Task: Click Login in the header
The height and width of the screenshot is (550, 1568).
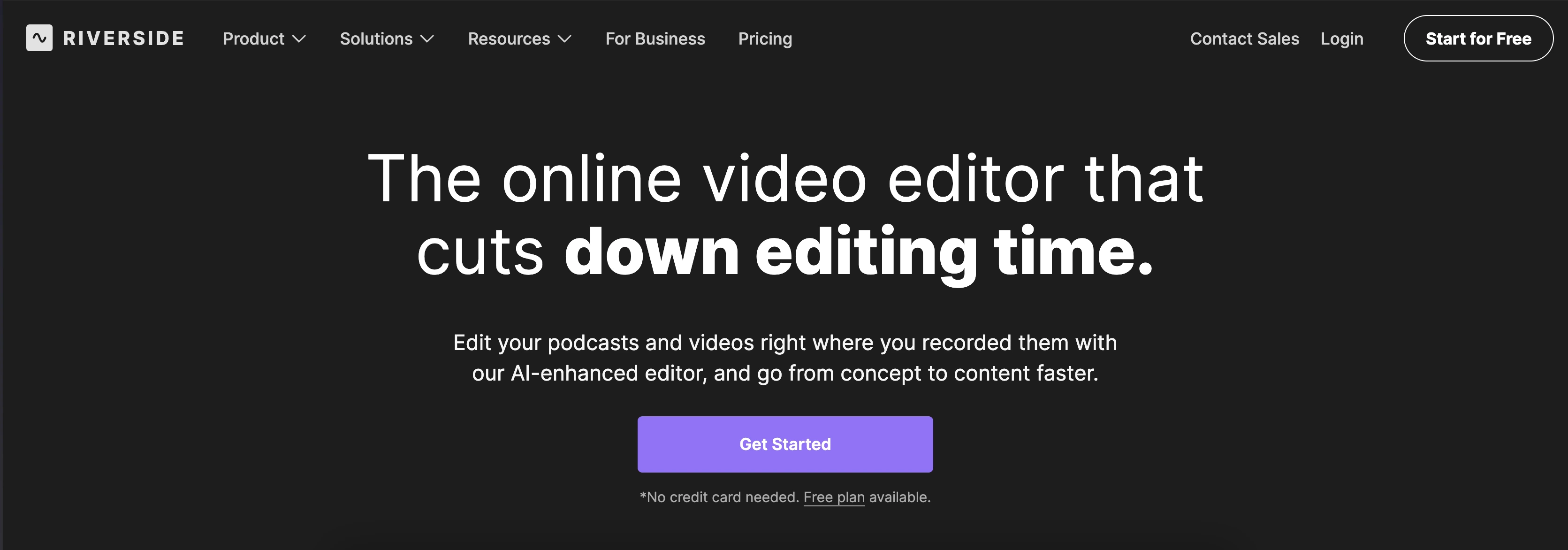Action: click(x=1341, y=39)
